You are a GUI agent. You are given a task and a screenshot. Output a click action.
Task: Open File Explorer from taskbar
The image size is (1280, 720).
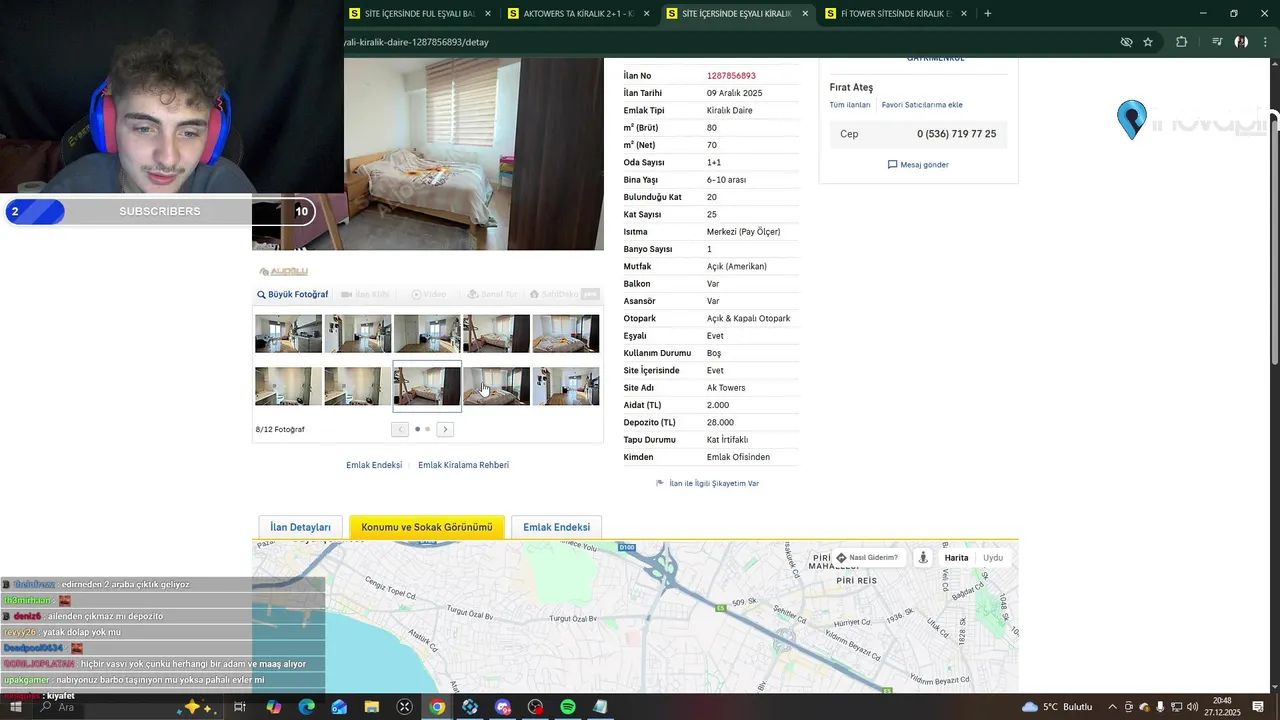(372, 707)
